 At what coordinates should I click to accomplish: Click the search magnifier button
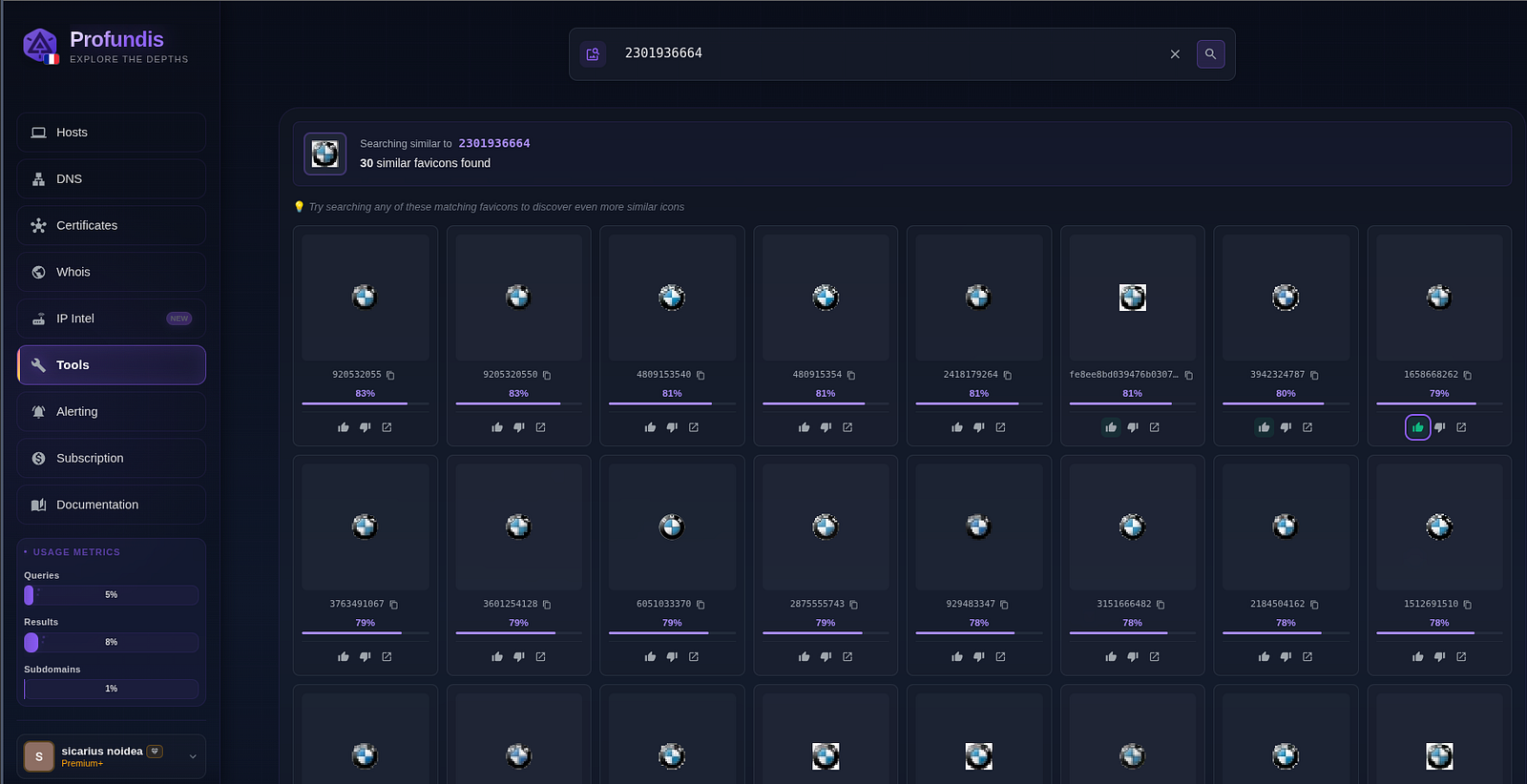tap(1210, 54)
